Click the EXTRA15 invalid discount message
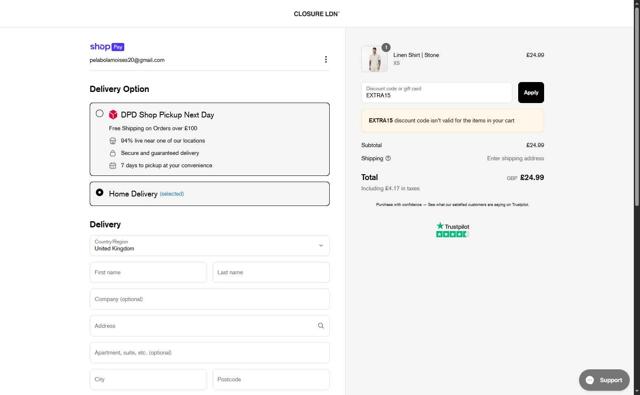This screenshot has width=640, height=395. pos(452,121)
